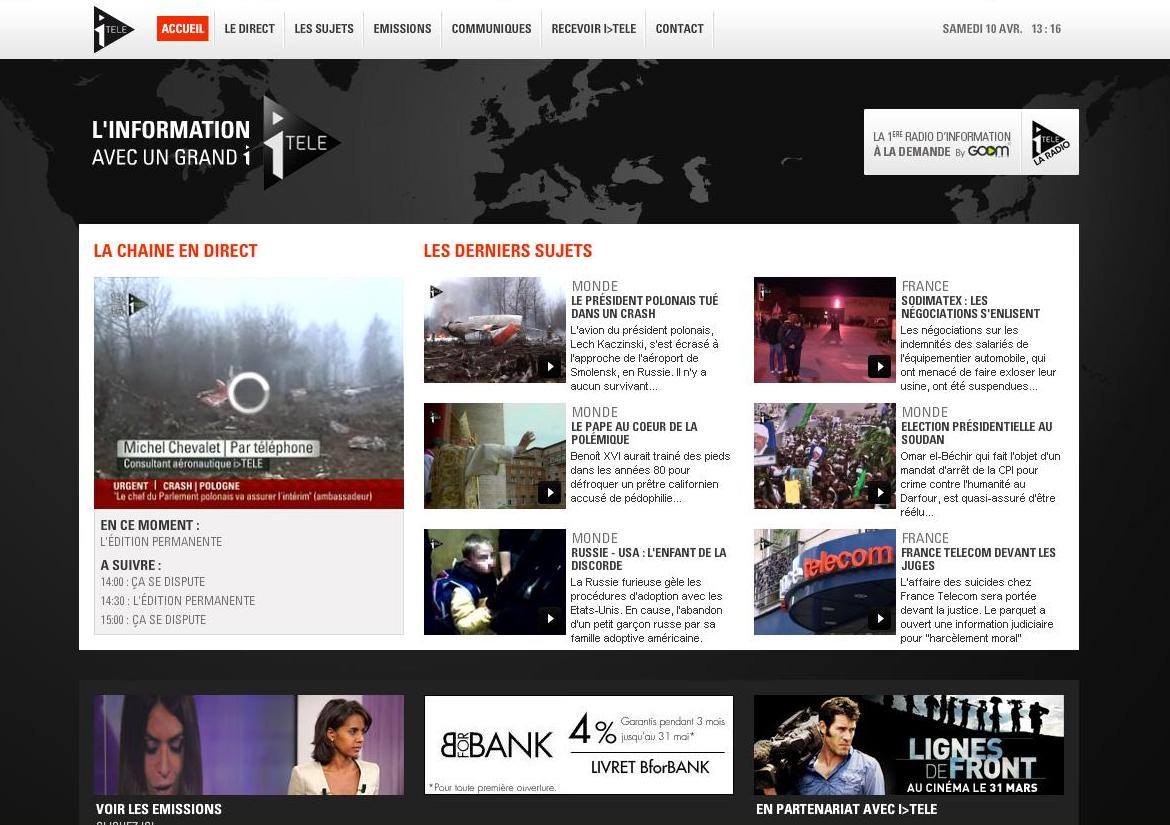The image size is (1170, 825).
Task: Open the Sudan crowd thumbnail
Action: (x=825, y=456)
